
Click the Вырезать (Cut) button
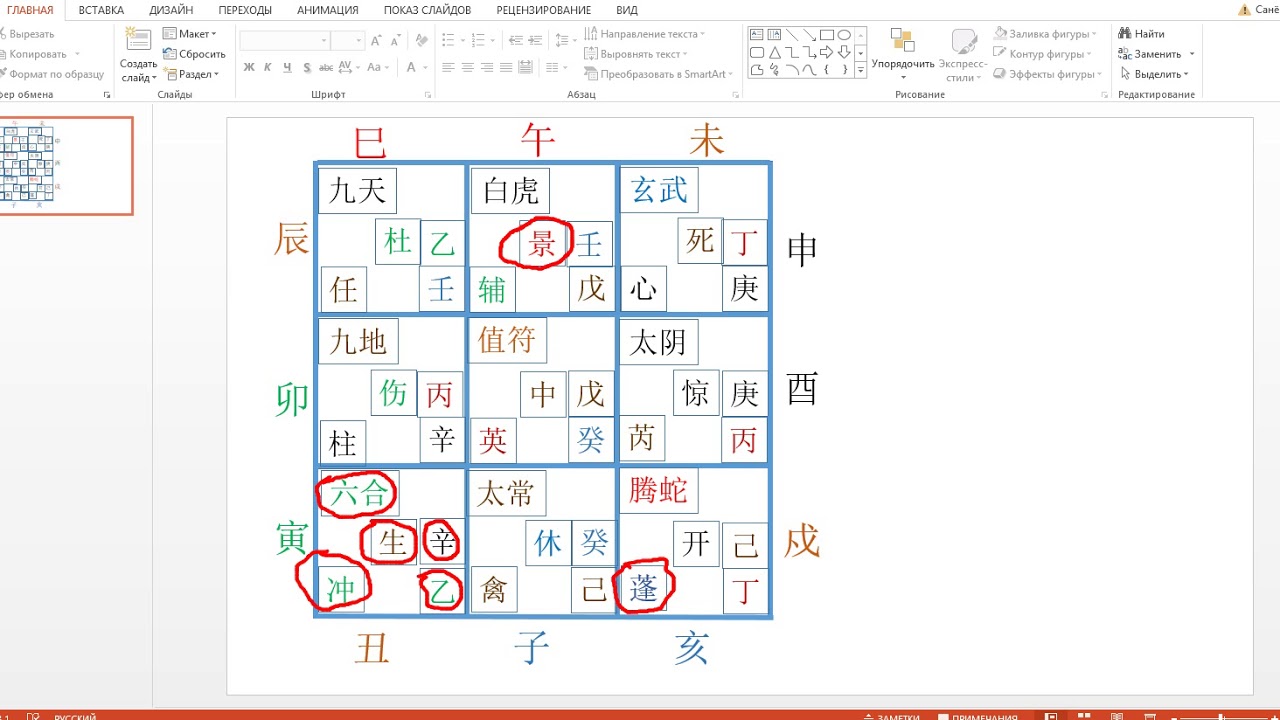26,34
